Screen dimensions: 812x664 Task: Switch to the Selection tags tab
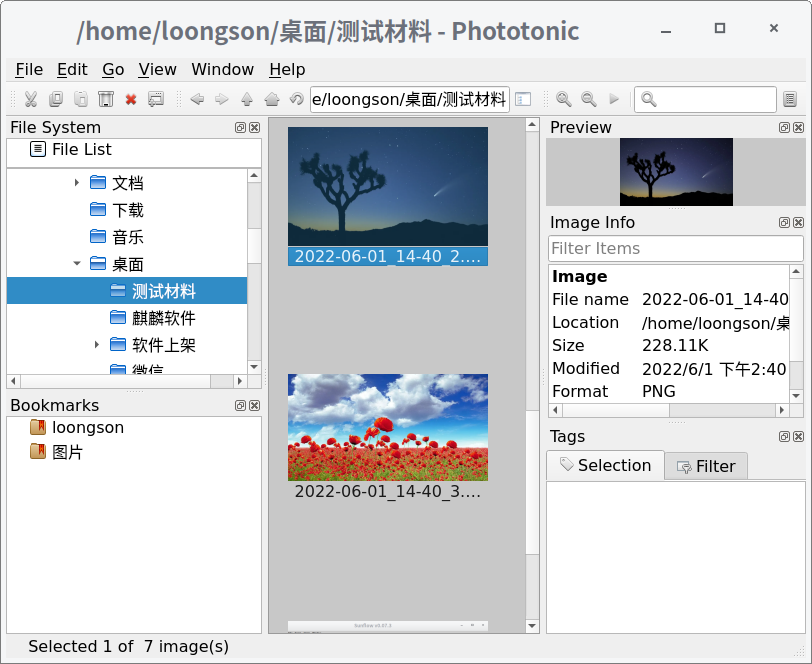tap(605, 465)
